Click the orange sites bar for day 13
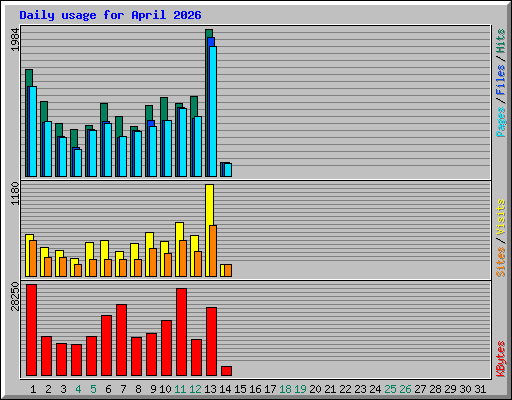 (213, 251)
